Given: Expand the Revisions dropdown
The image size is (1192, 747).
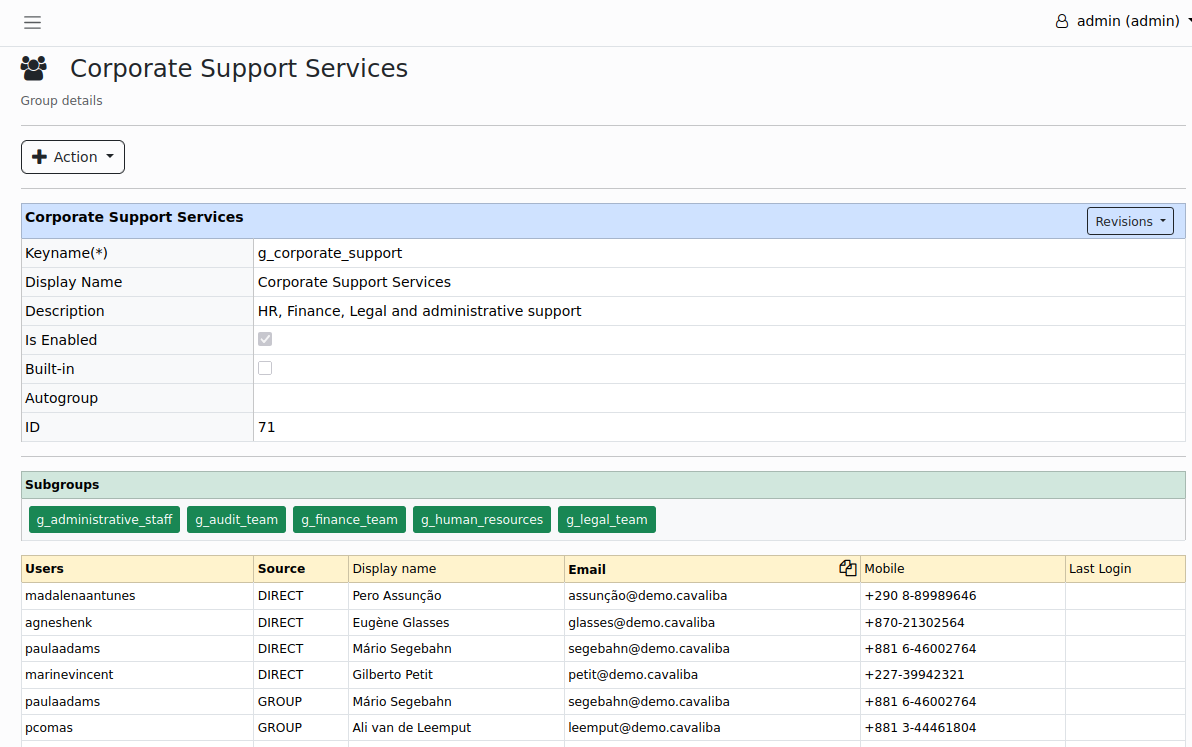Looking at the screenshot, I should (x=1129, y=221).
